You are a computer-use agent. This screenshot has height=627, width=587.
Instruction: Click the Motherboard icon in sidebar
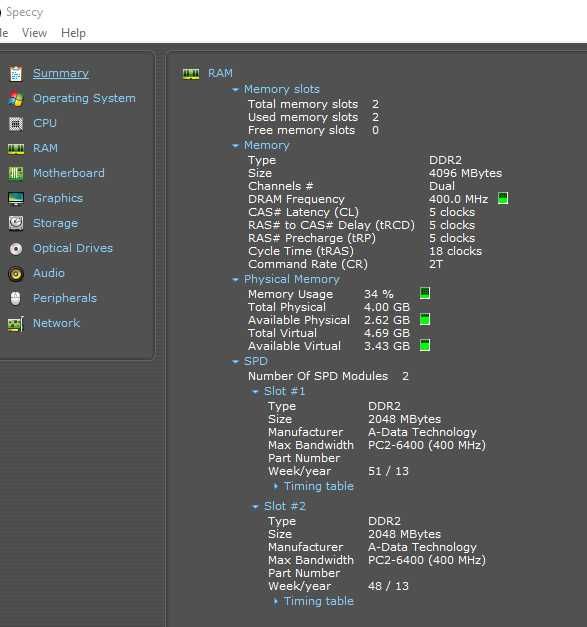click(x=16, y=174)
